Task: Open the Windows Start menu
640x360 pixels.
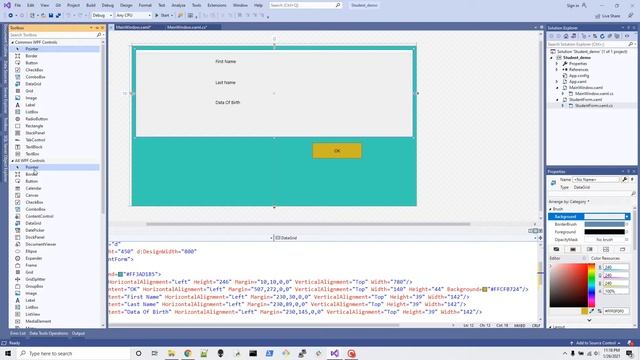Action: (8, 353)
